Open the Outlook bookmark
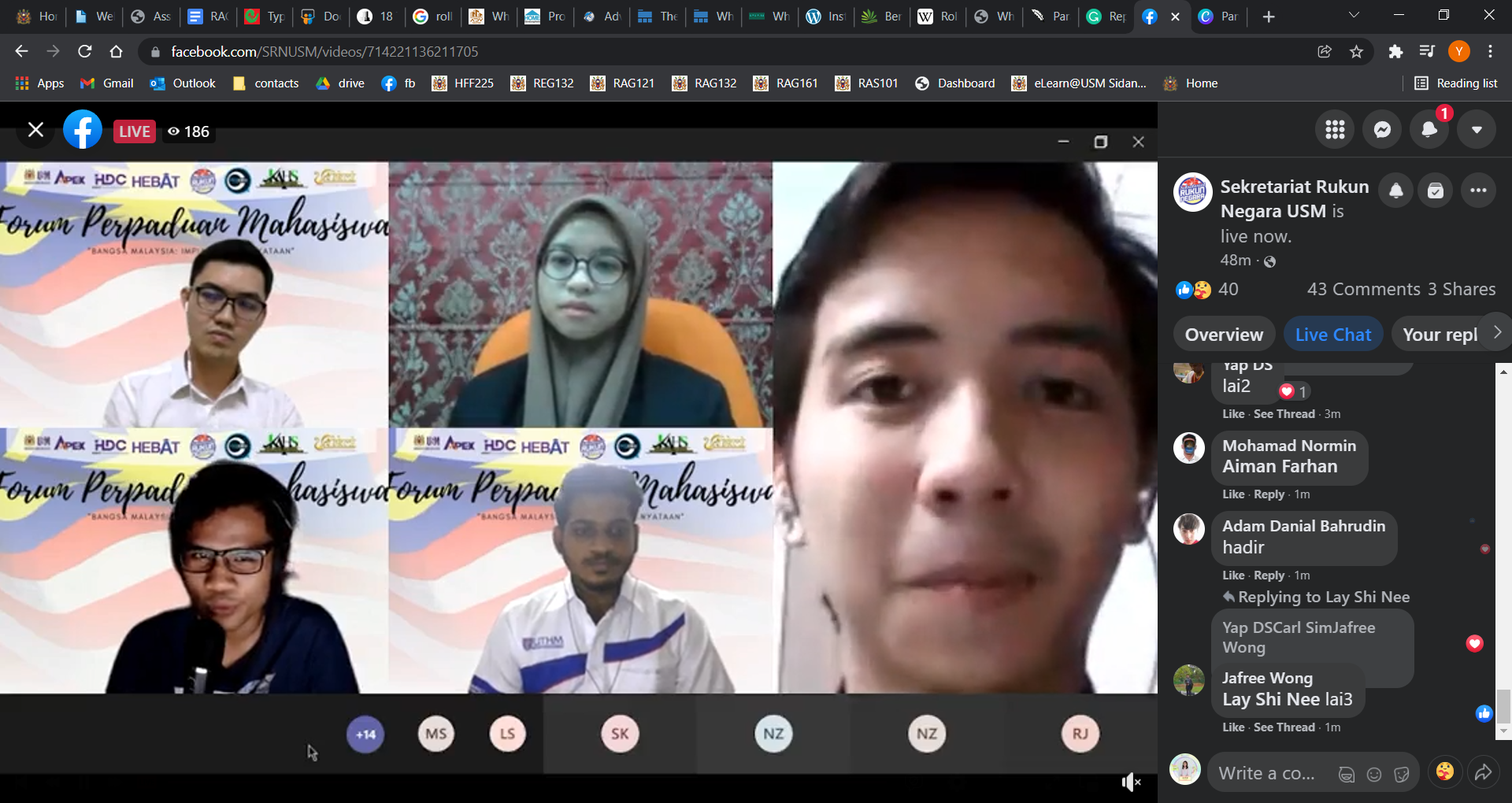The height and width of the screenshot is (803, 1512). (x=183, y=83)
